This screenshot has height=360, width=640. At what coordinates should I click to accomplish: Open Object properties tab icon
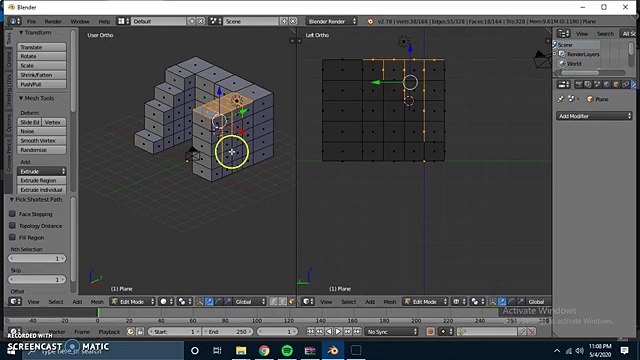[x=616, y=84]
